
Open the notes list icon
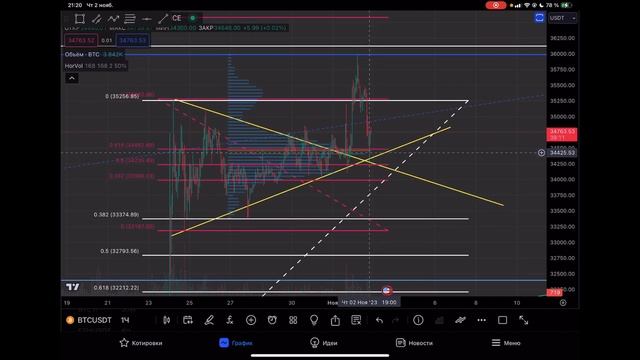pyautogui.click(x=356, y=320)
